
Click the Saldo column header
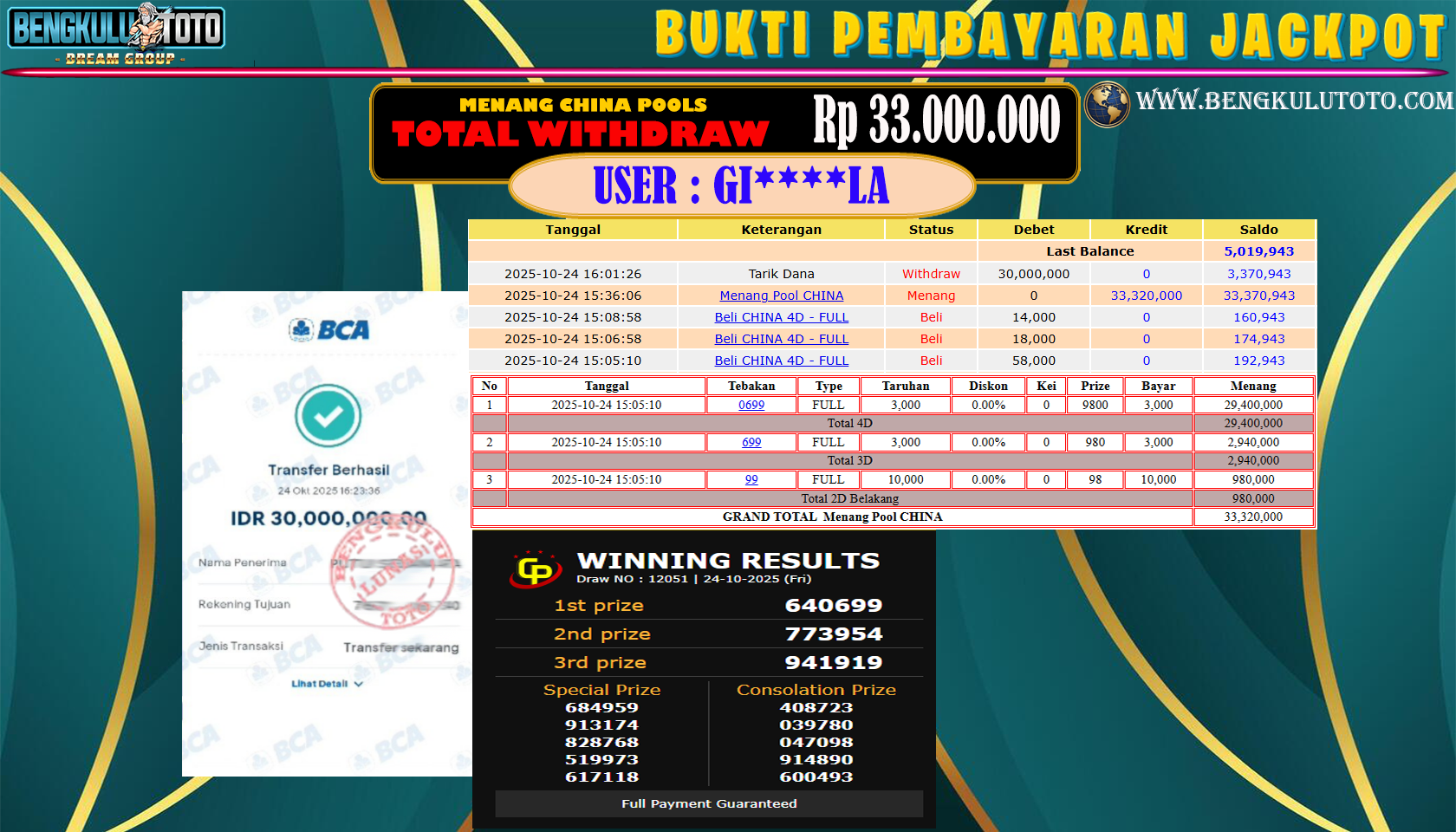(x=1258, y=230)
